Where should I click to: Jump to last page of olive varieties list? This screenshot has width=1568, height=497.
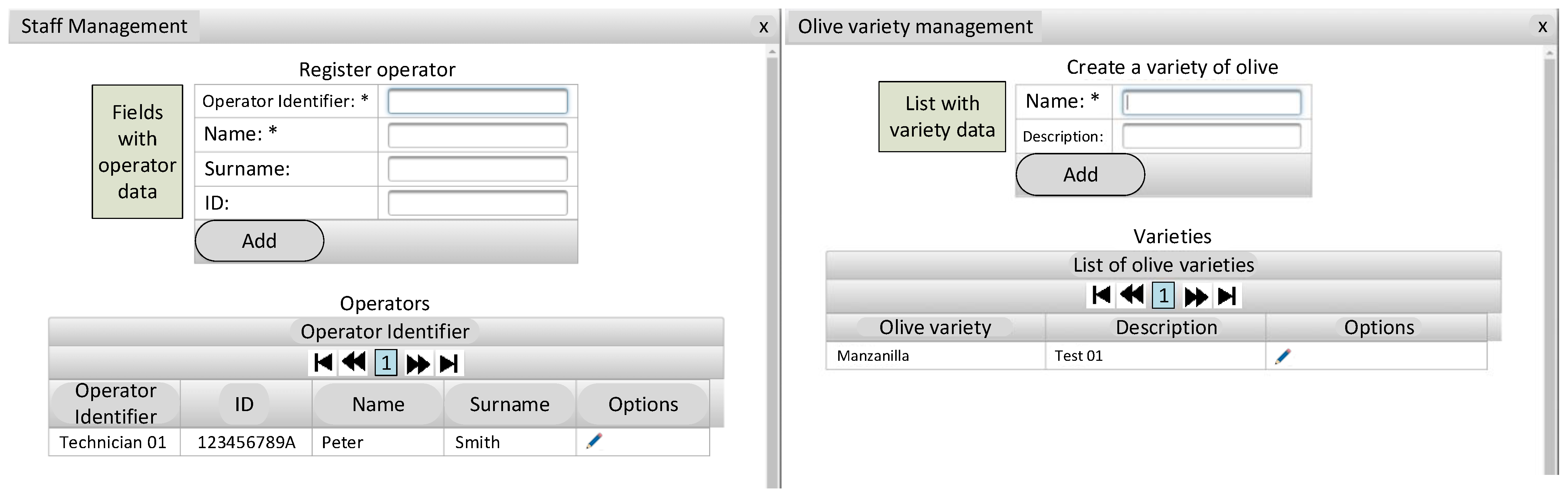(x=1227, y=296)
